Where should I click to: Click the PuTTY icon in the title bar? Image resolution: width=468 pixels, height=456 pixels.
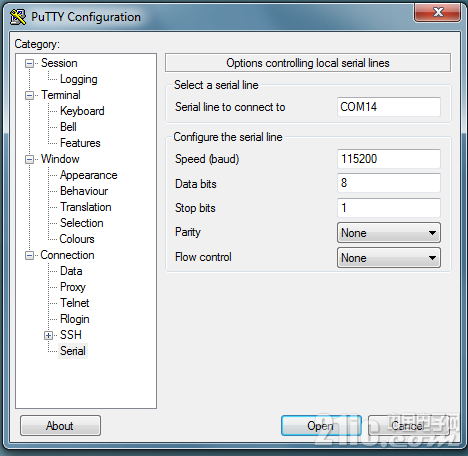18,17
